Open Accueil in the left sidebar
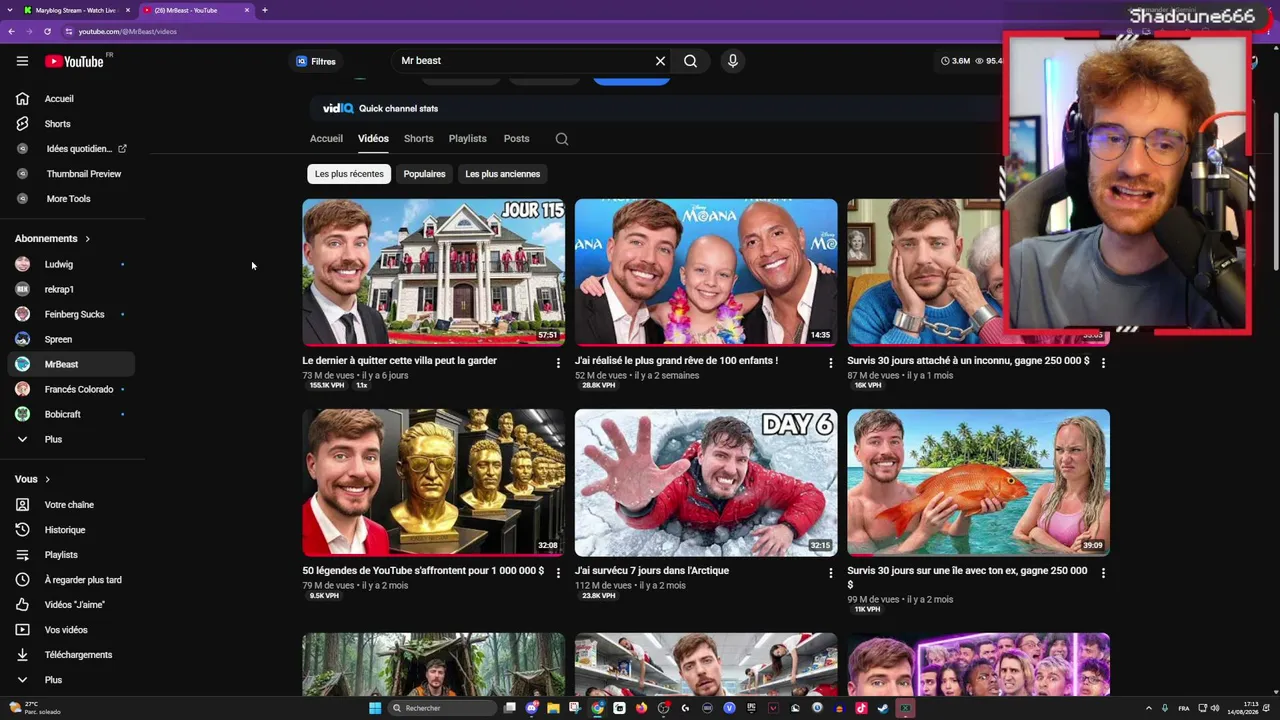This screenshot has width=1280, height=720. [x=72, y=99]
